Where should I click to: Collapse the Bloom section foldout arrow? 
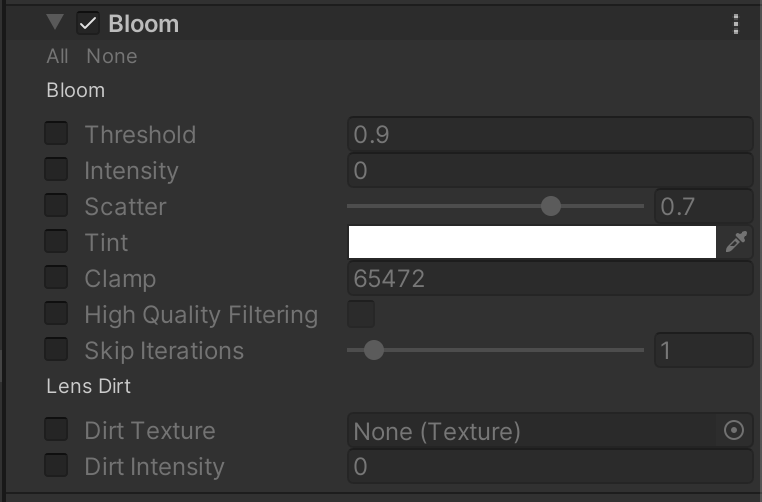click(x=55, y=23)
